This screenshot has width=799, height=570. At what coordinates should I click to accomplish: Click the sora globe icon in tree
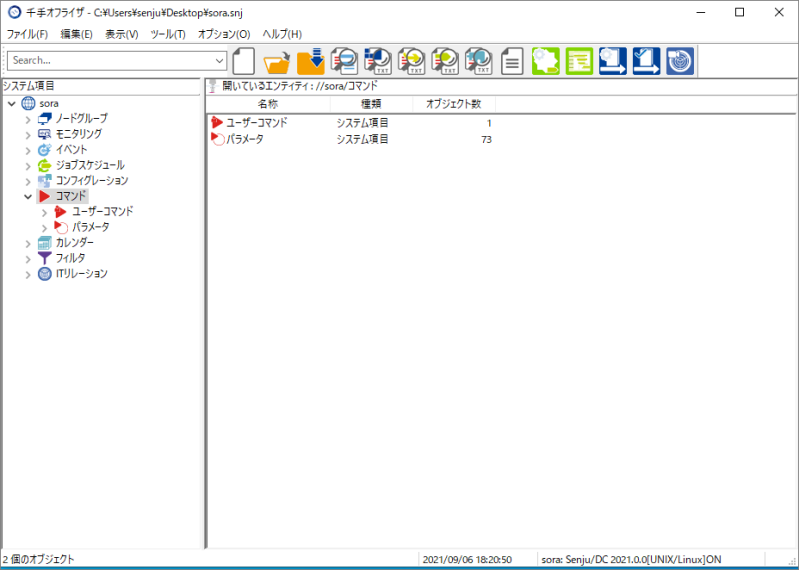coord(29,103)
